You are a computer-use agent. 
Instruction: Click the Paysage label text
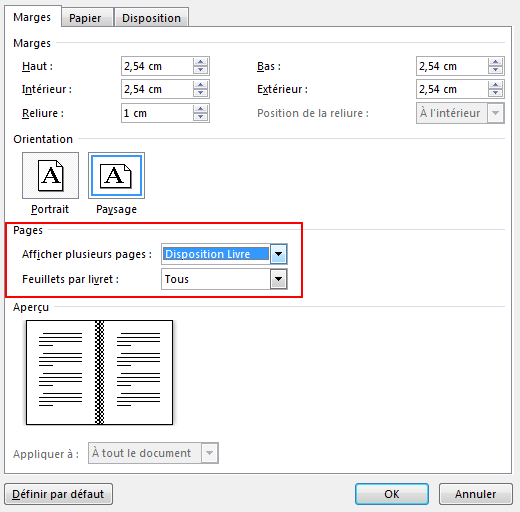[x=116, y=210]
